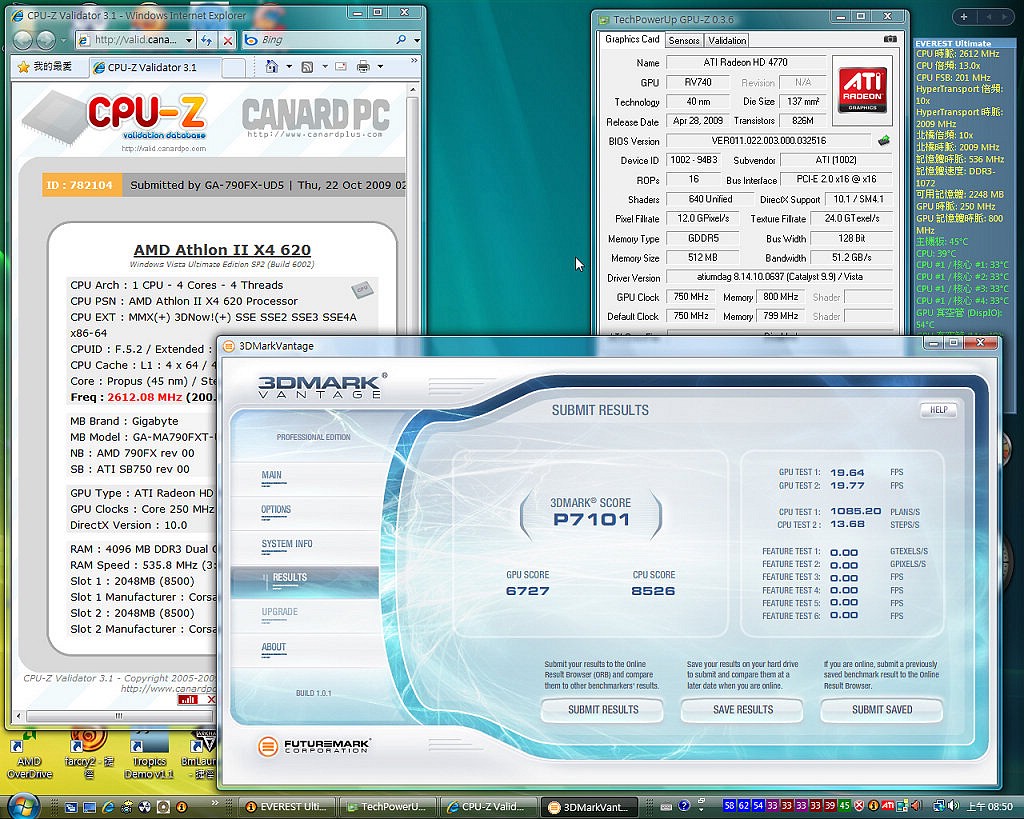Viewport: 1024px width, 819px height.
Task: Open the recent pages dropdown beside forward
Action: (63, 40)
